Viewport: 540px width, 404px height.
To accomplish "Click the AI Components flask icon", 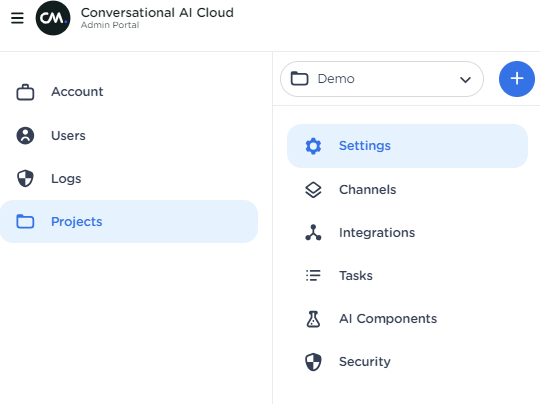I will pyautogui.click(x=313, y=319).
